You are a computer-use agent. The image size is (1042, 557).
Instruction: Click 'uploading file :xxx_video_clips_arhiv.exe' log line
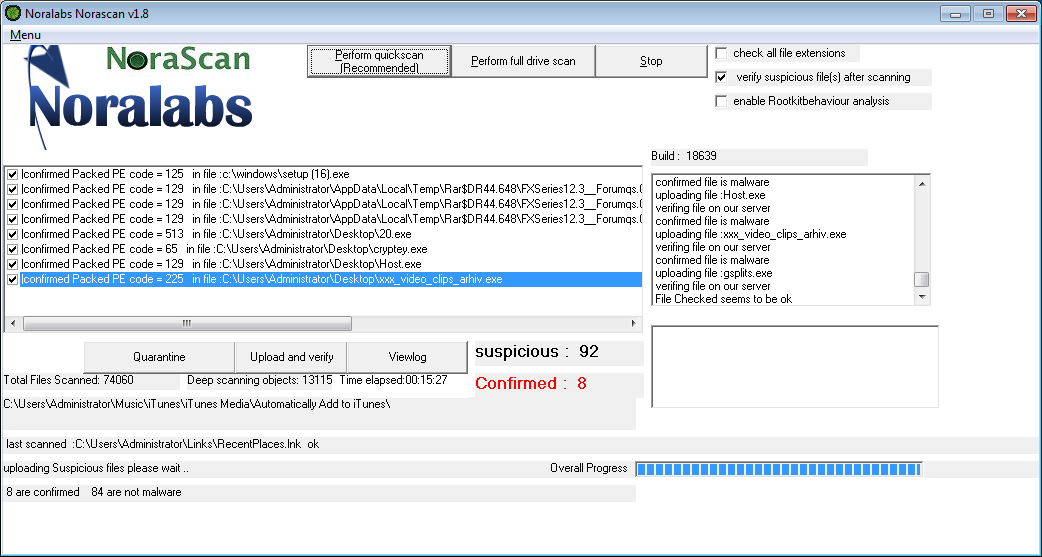(750, 234)
